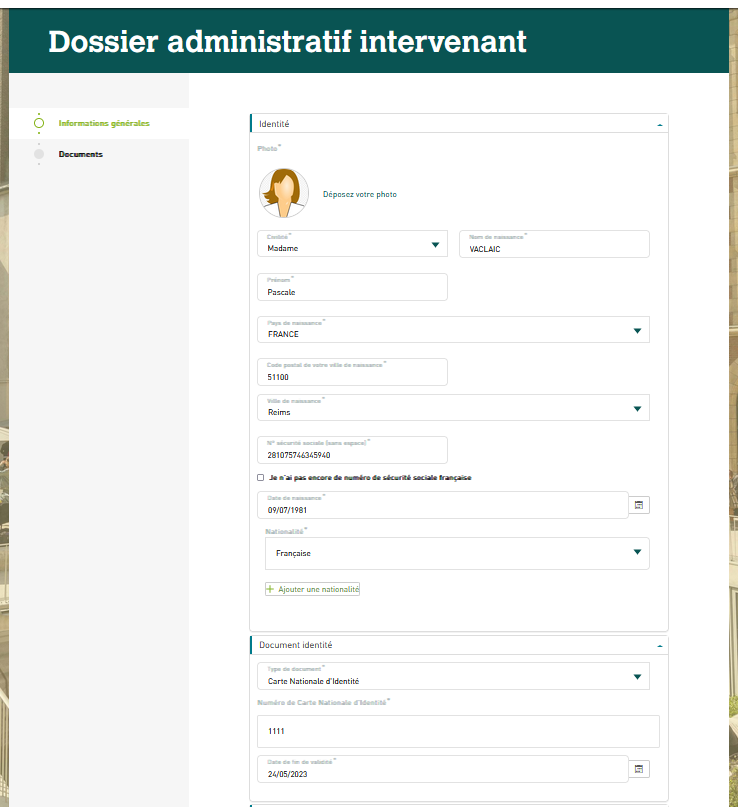Check the no French social security number box
Viewport: 738px width, 807px height.
point(261,478)
